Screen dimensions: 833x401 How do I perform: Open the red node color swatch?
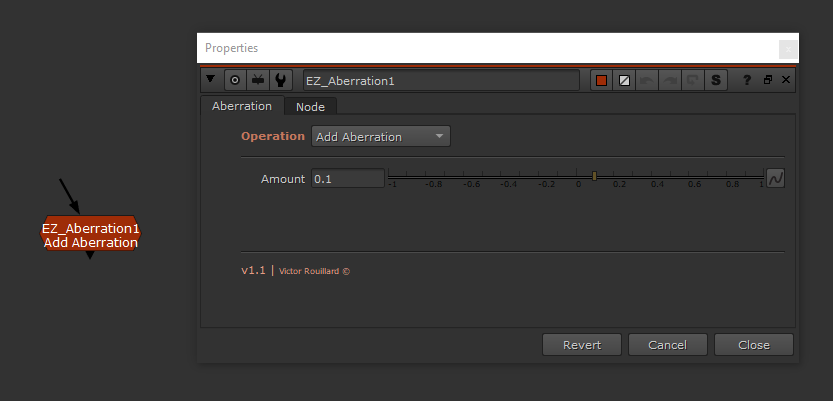point(601,81)
